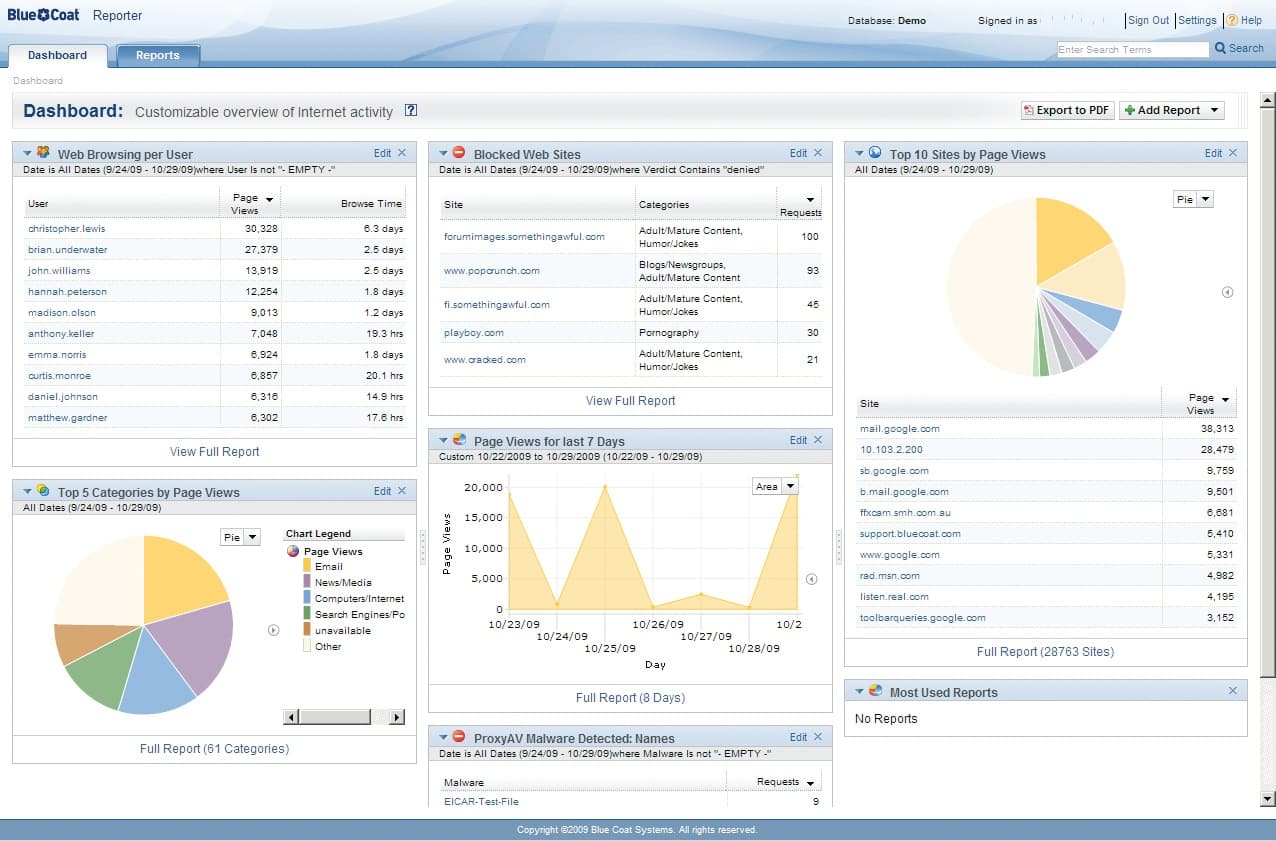Click the Top 10 Sites chart expand arrow icon
This screenshot has height=841, width=1276.
click(1227, 292)
